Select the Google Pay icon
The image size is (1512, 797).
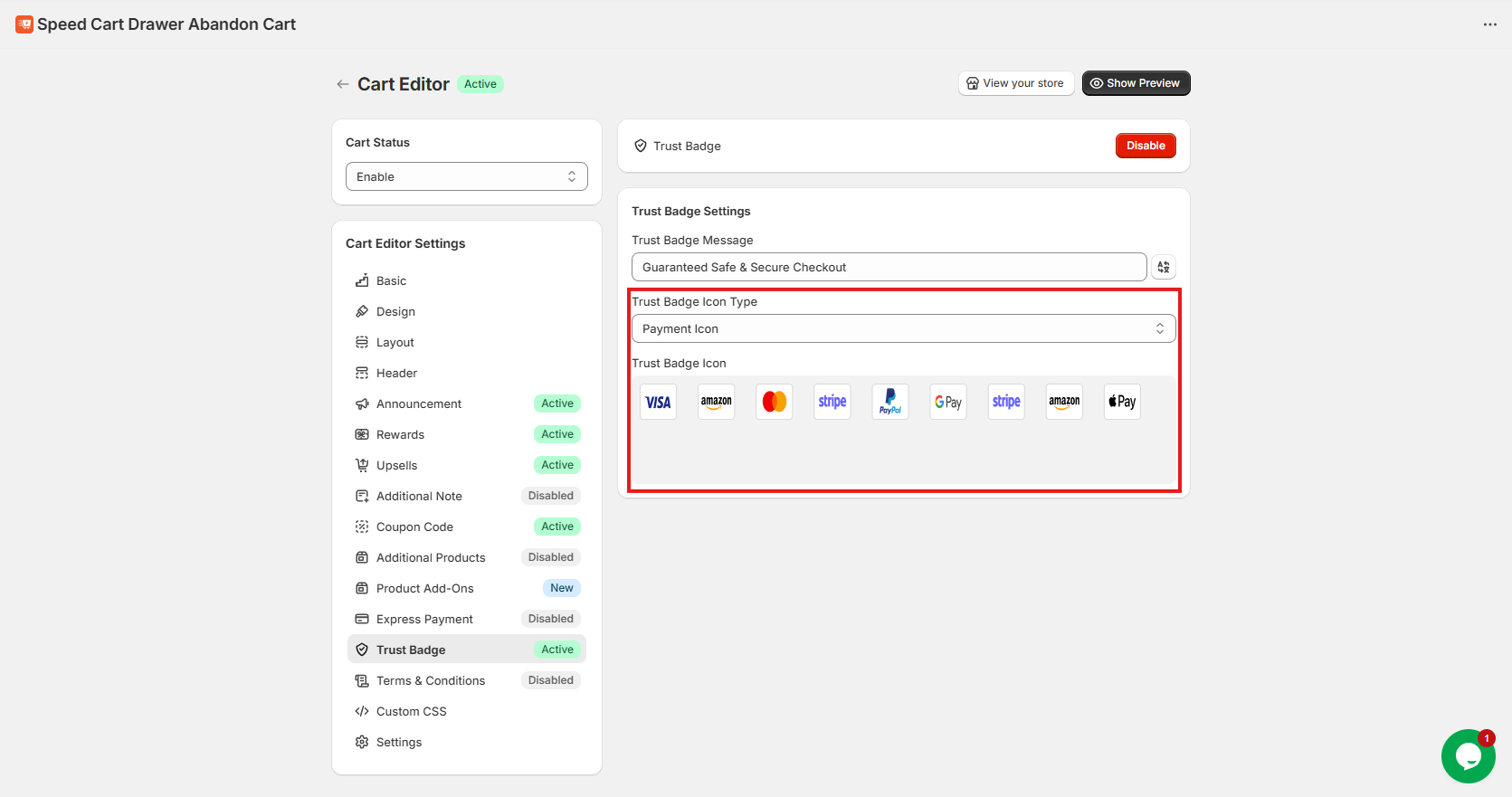coord(947,402)
